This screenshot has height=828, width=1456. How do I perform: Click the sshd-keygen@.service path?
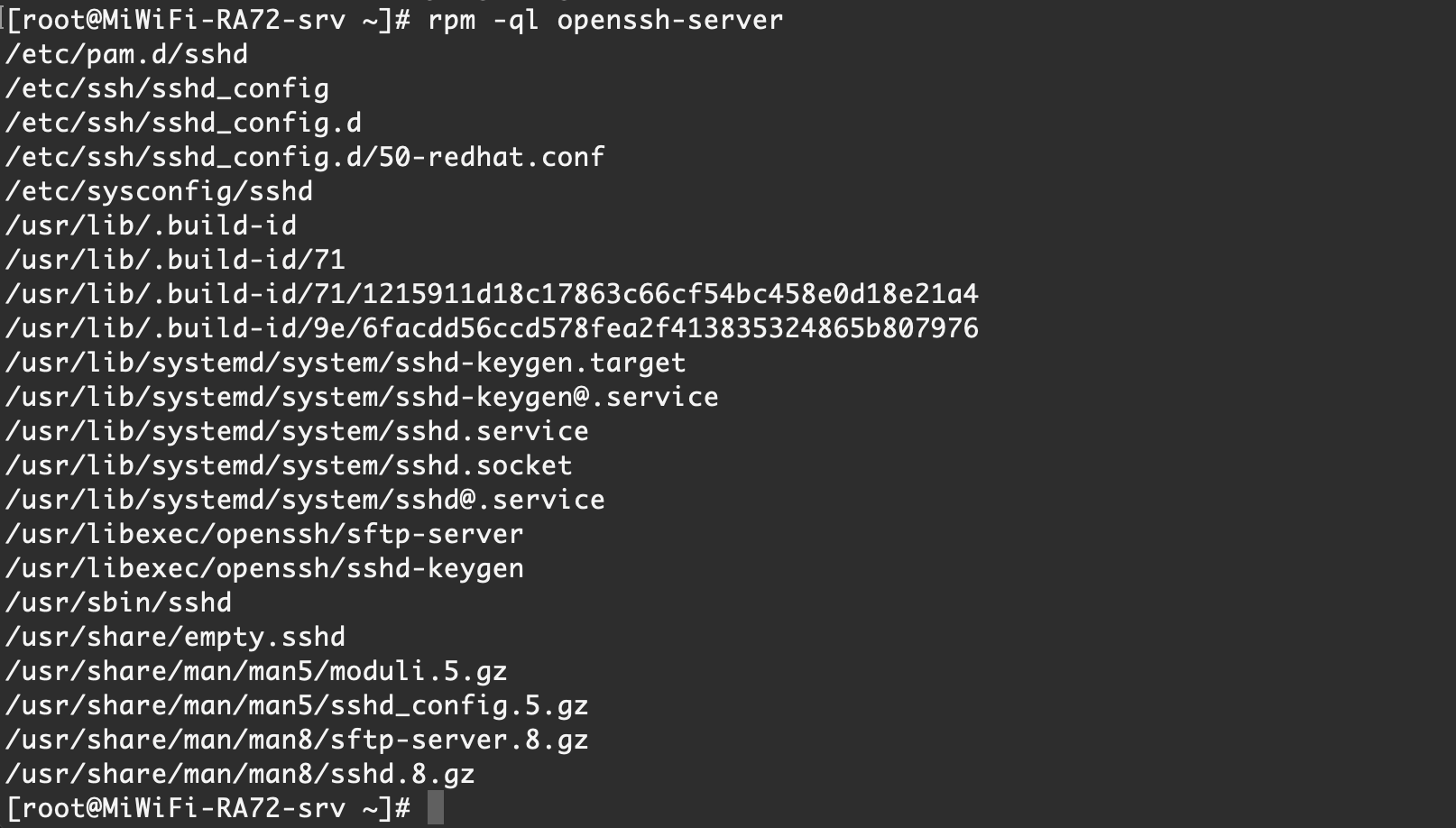(x=362, y=397)
